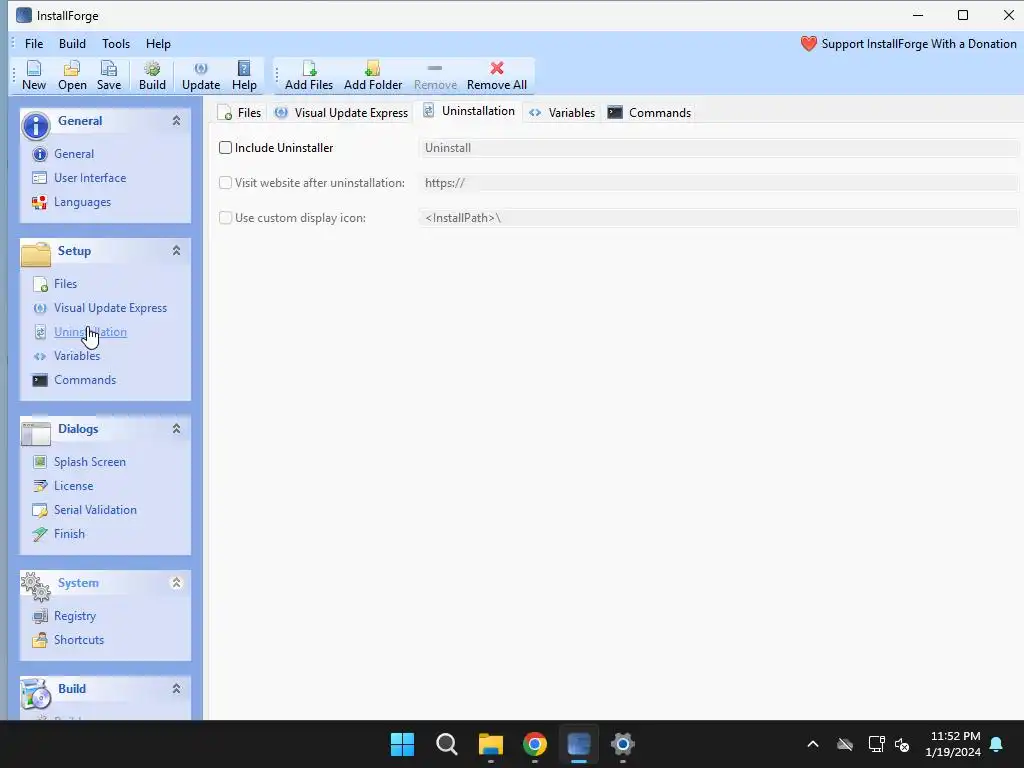Toggle Use custom display icon checkbox
The image size is (1024, 768).
[x=225, y=217]
